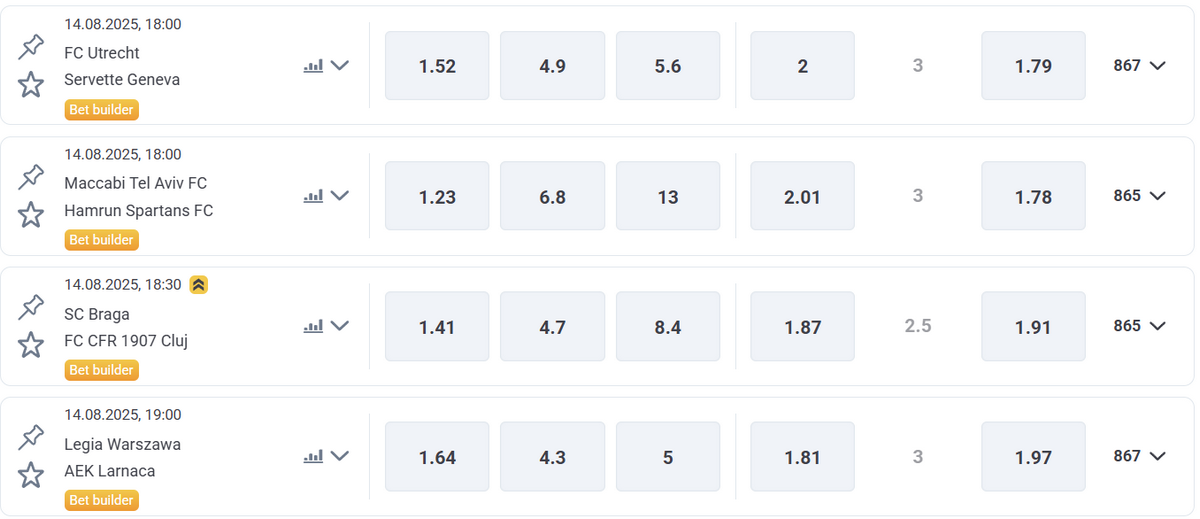Viewport: 1200px width, 519px height.
Task: Open statistics chart for FC Utrecht match
Action: tap(314, 66)
